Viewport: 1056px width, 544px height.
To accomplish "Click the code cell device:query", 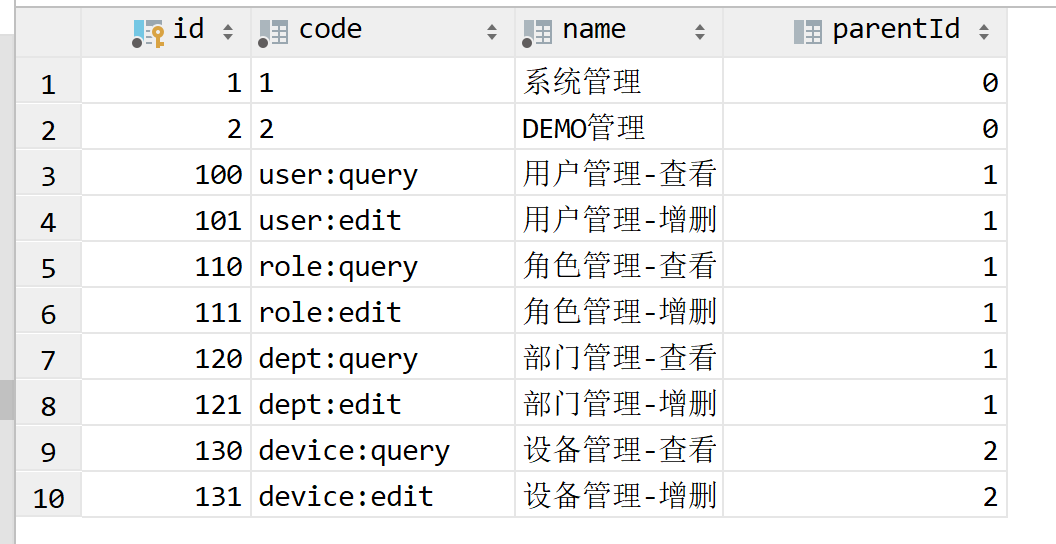I will point(383,450).
